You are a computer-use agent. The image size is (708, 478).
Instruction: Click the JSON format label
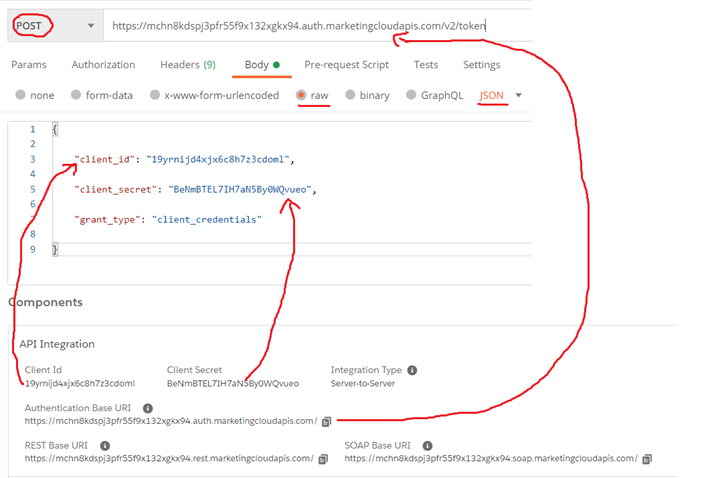[x=491, y=95]
